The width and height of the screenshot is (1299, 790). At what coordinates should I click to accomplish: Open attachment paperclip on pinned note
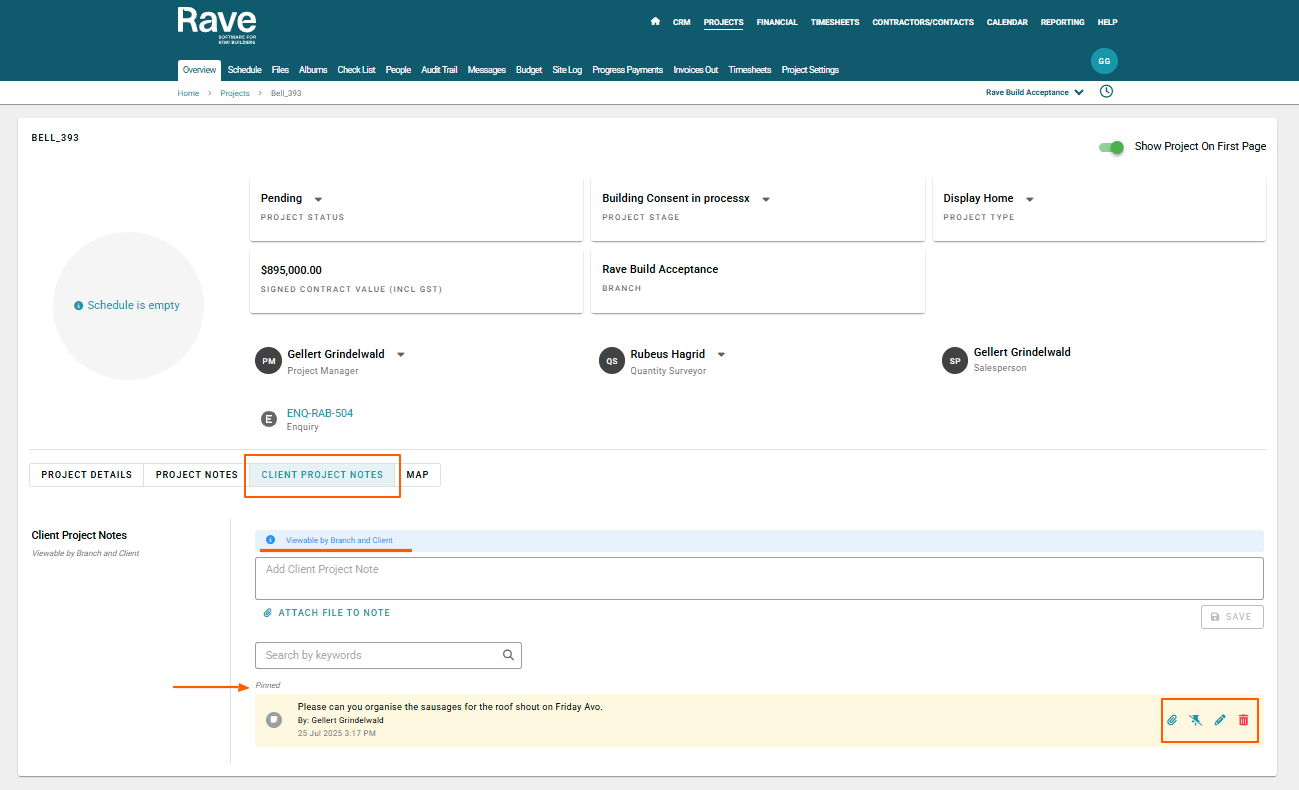1172,720
